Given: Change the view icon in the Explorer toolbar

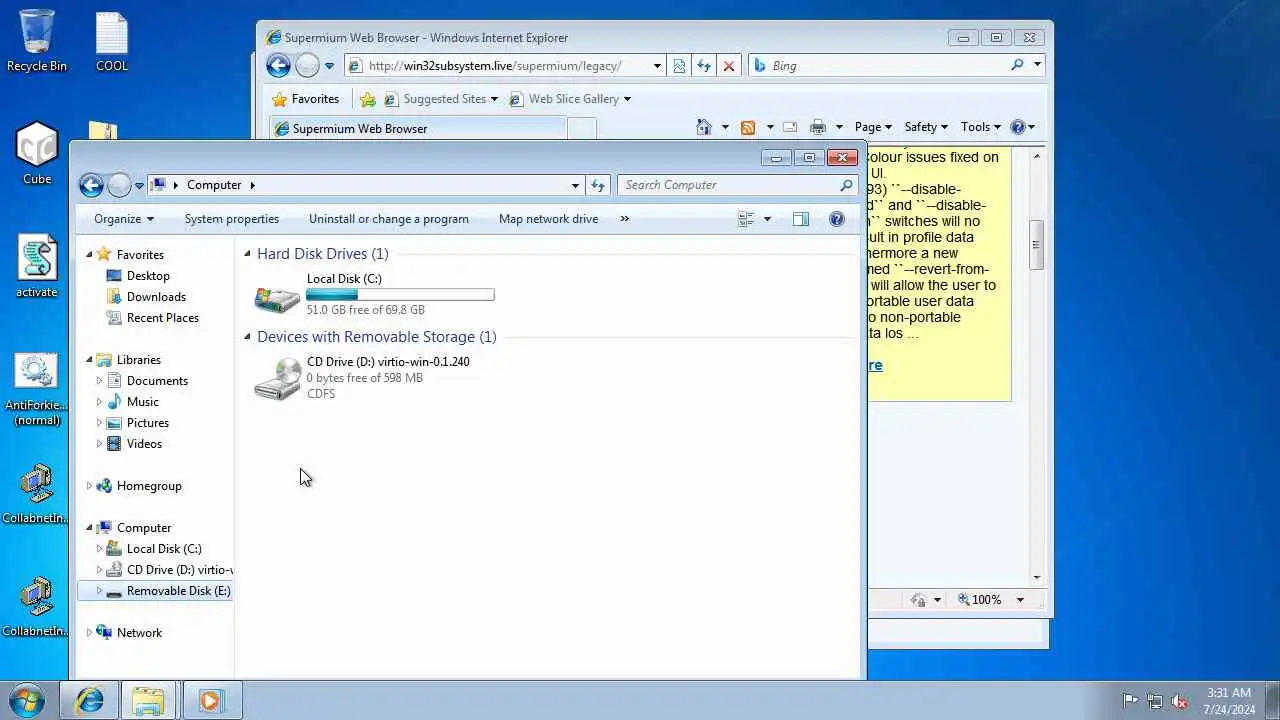Looking at the screenshot, I should click(x=746, y=219).
